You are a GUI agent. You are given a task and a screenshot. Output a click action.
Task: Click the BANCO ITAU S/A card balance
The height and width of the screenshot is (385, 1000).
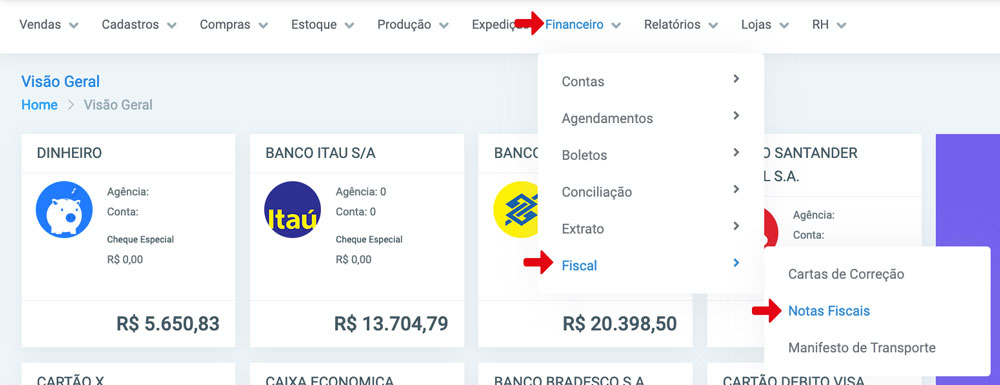[x=390, y=324]
